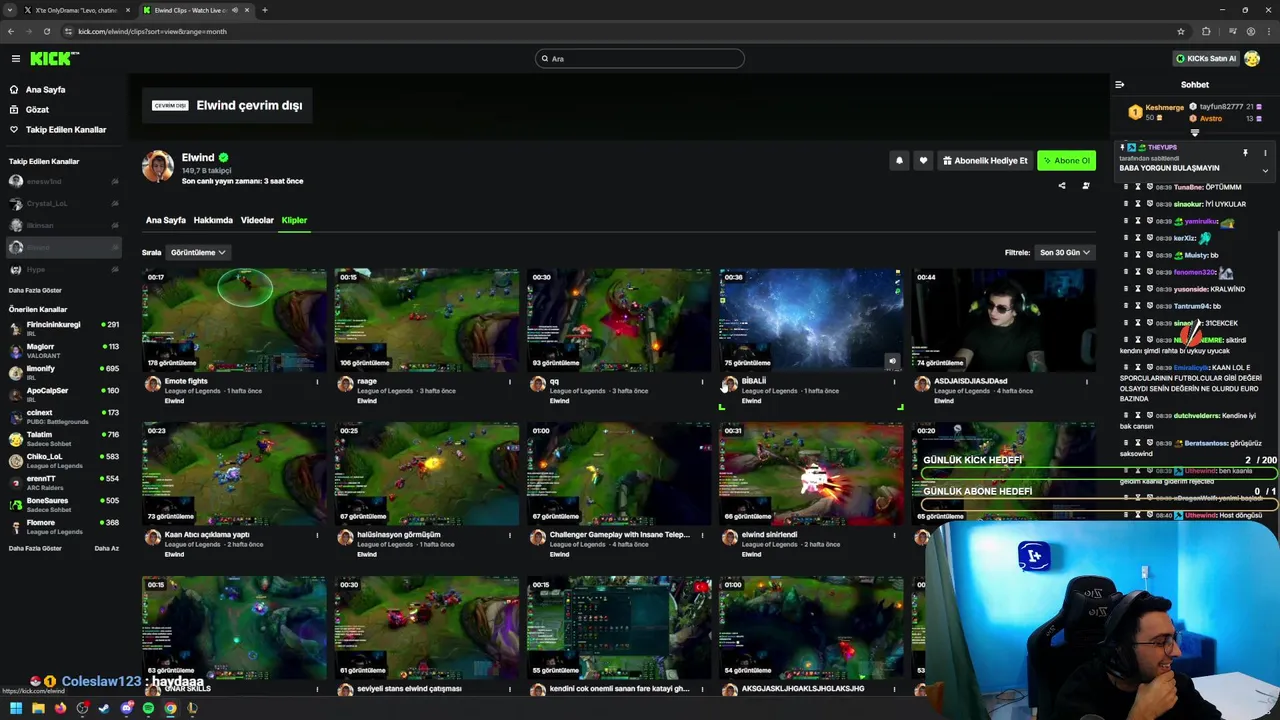Switch to Ana Sayfa channel tab
The image size is (1280, 720).
click(x=166, y=220)
